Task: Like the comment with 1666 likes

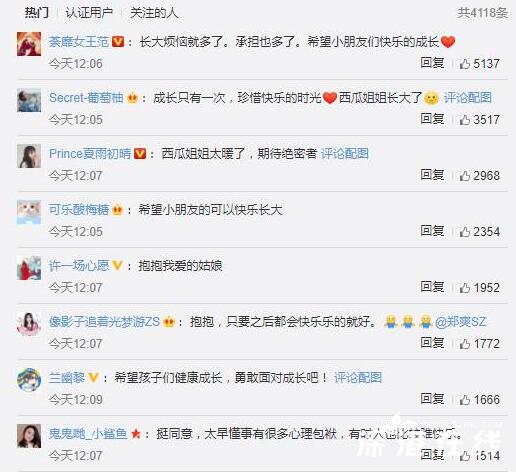Action: point(465,399)
